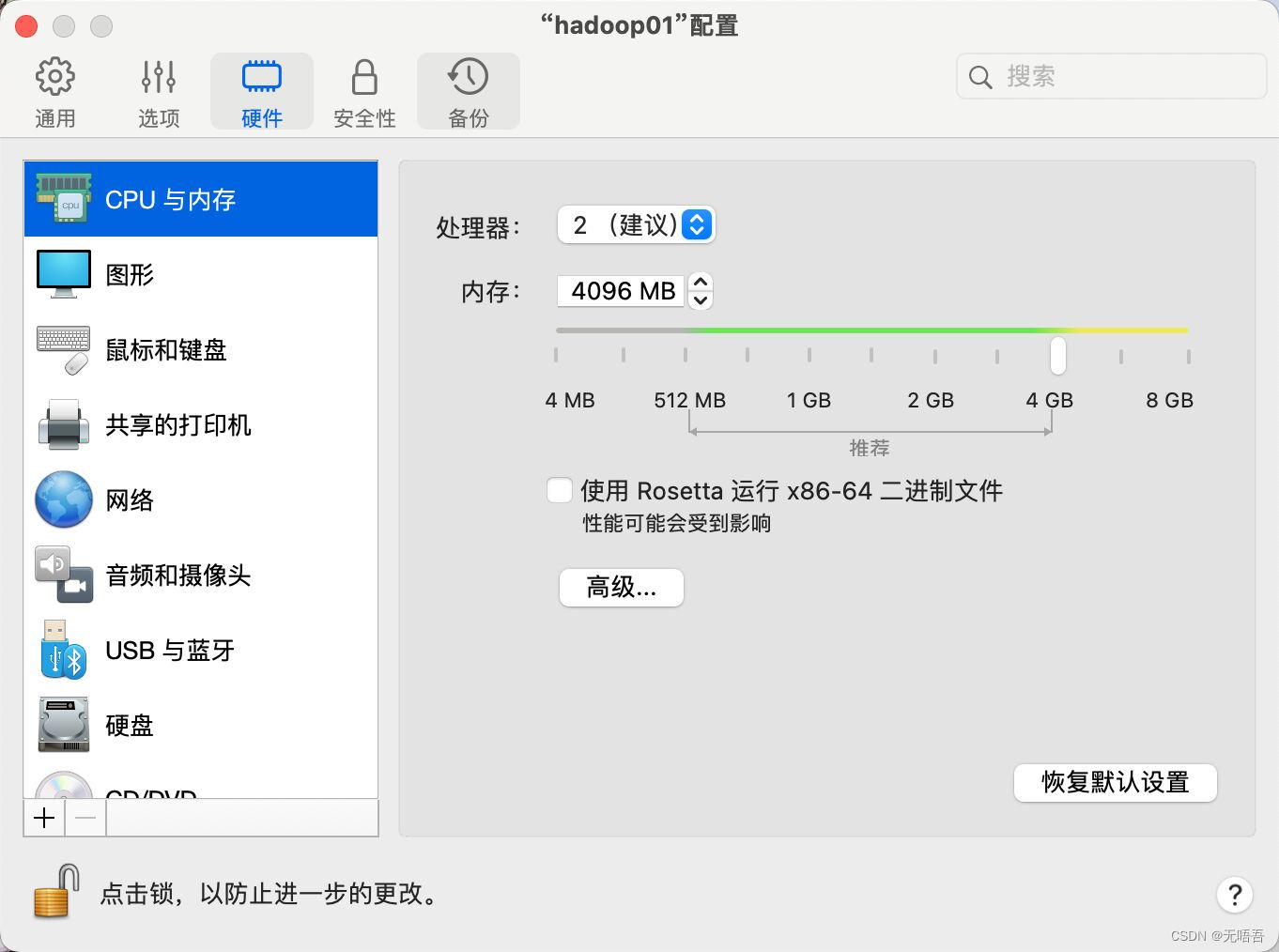Screen dimensions: 1279x952
Task: Select the 鼠标和键盘 sidebar label
Action: [166, 349]
